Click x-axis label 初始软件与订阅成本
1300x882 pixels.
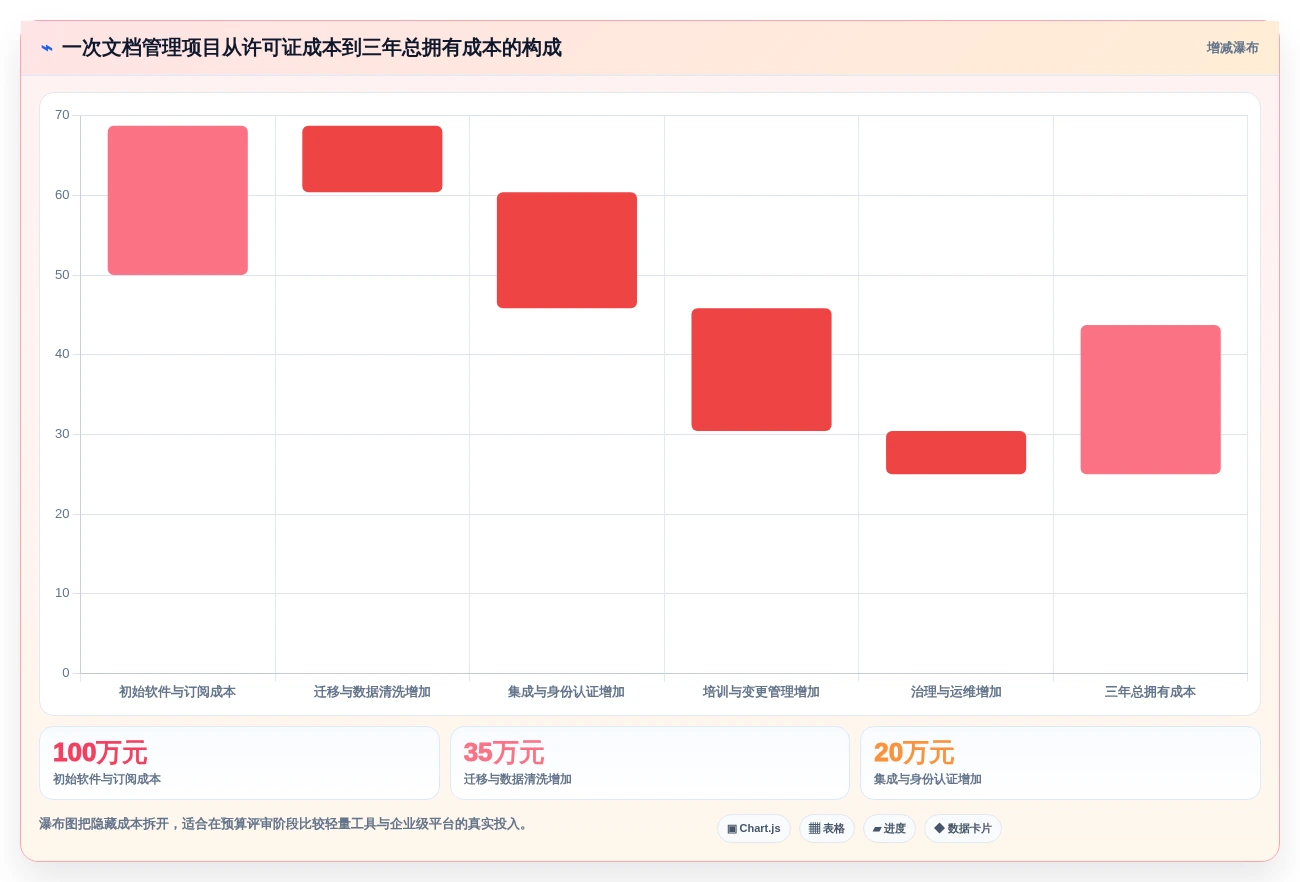click(178, 692)
